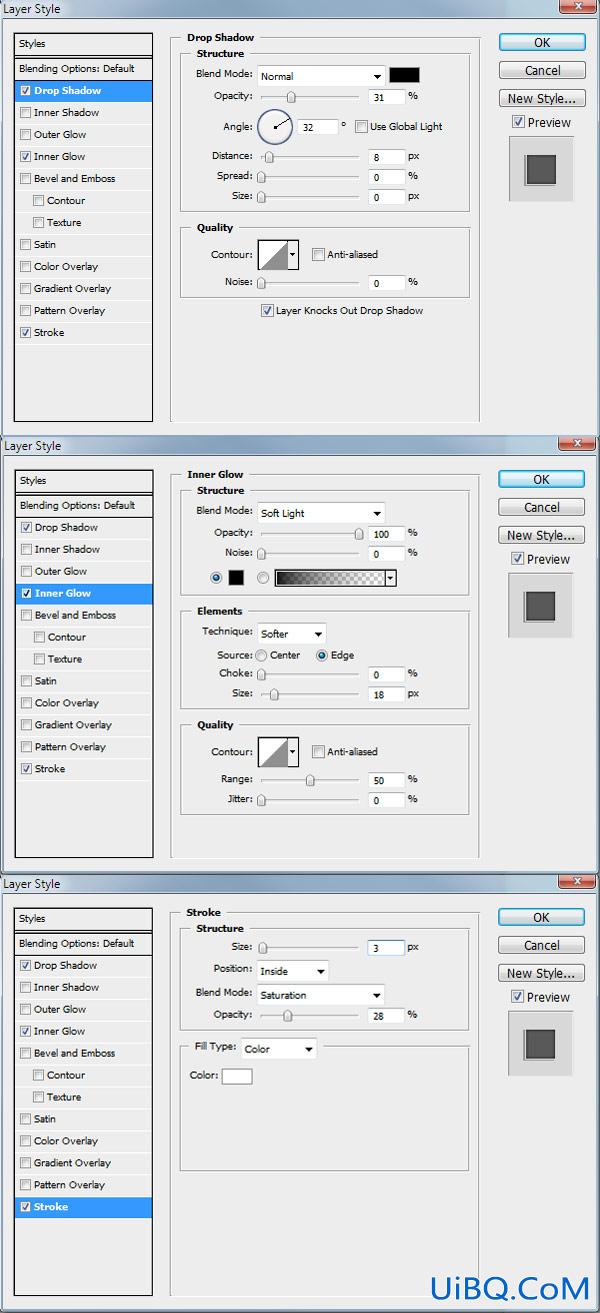600x1313 pixels.
Task: Enable Anti-aliased in Inner Glow Quality
Action: (x=318, y=752)
